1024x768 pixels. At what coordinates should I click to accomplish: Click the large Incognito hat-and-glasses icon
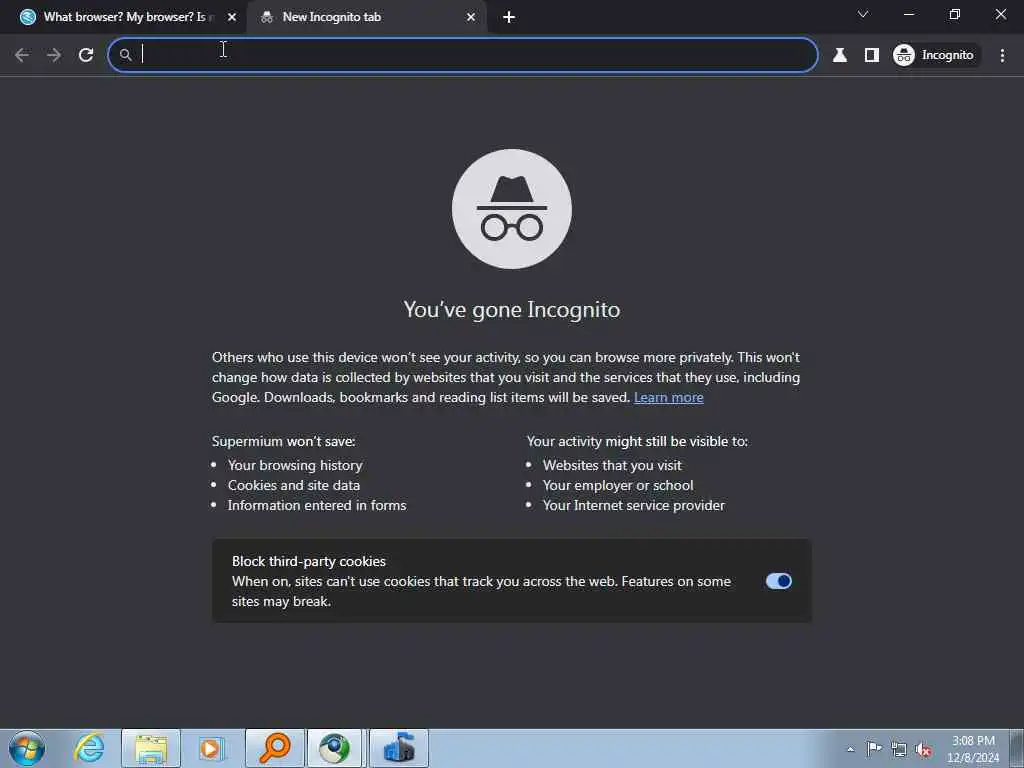pyautogui.click(x=511, y=209)
